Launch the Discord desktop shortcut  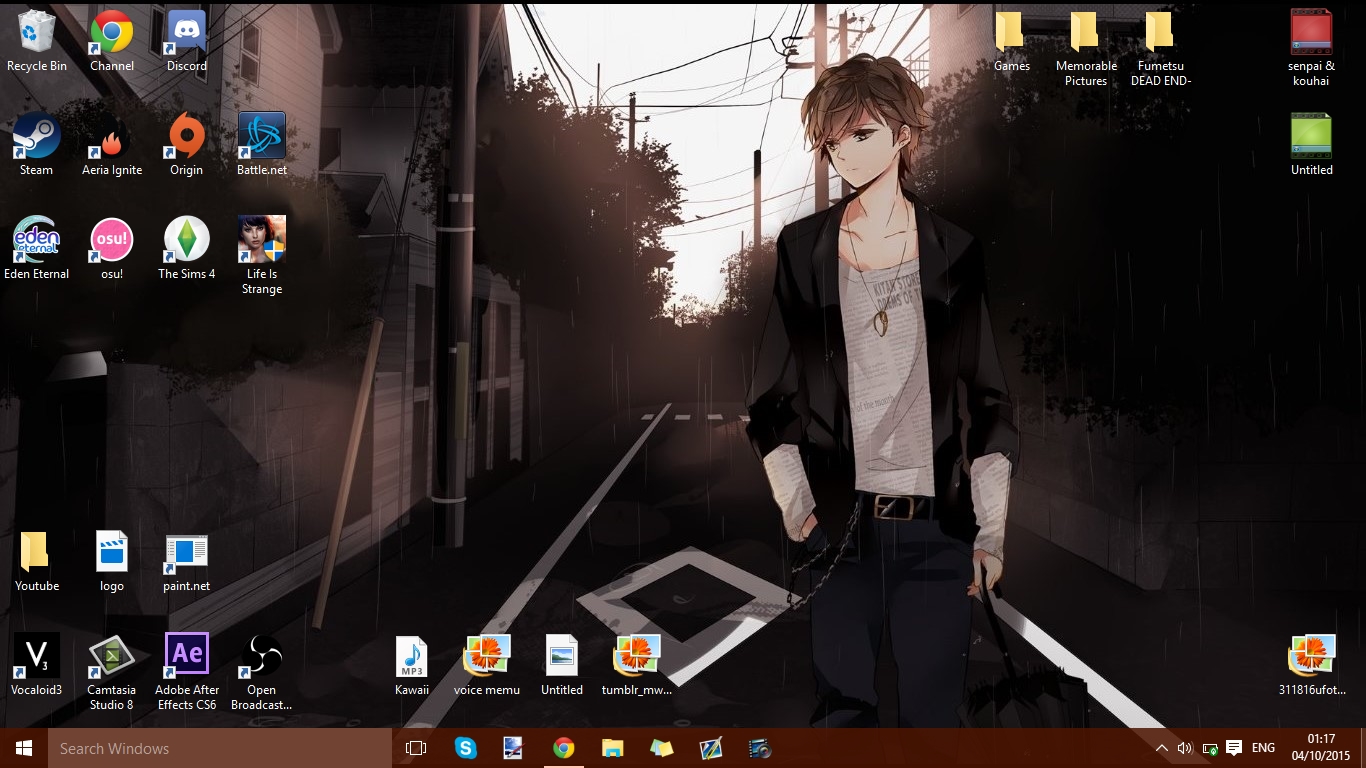186,41
